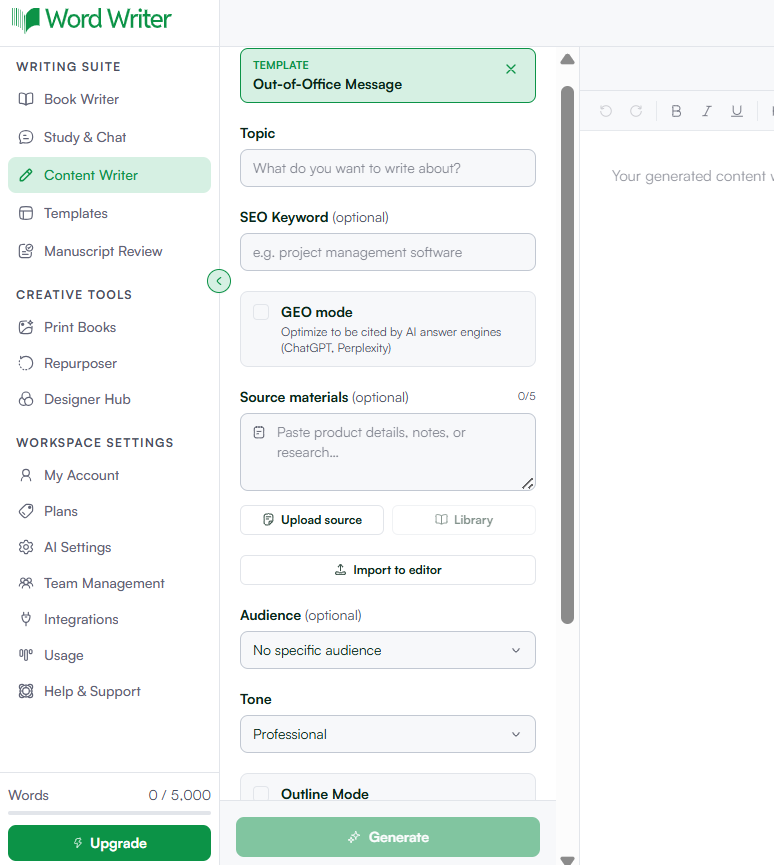Click the lightning icon on Upgrade button
The width and height of the screenshot is (774, 865).
pyautogui.click(x=78, y=843)
